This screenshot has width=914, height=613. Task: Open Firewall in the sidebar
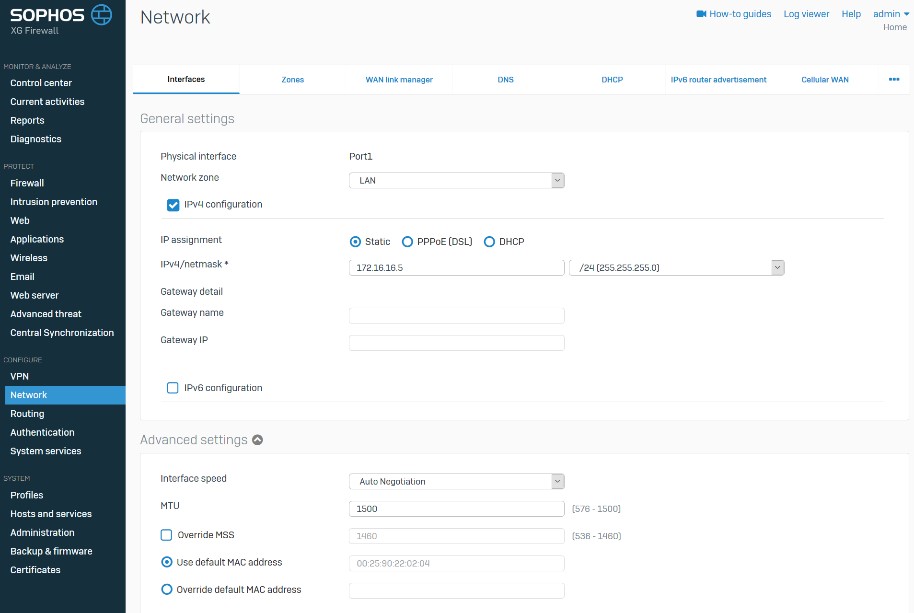tap(27, 183)
